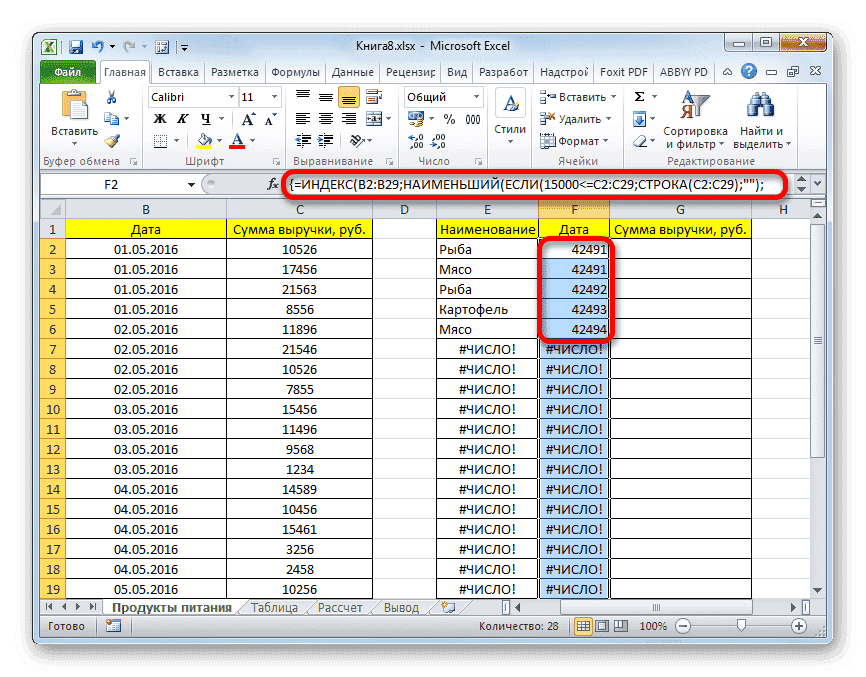Select the AutoSum (Σ) icon

(638, 96)
